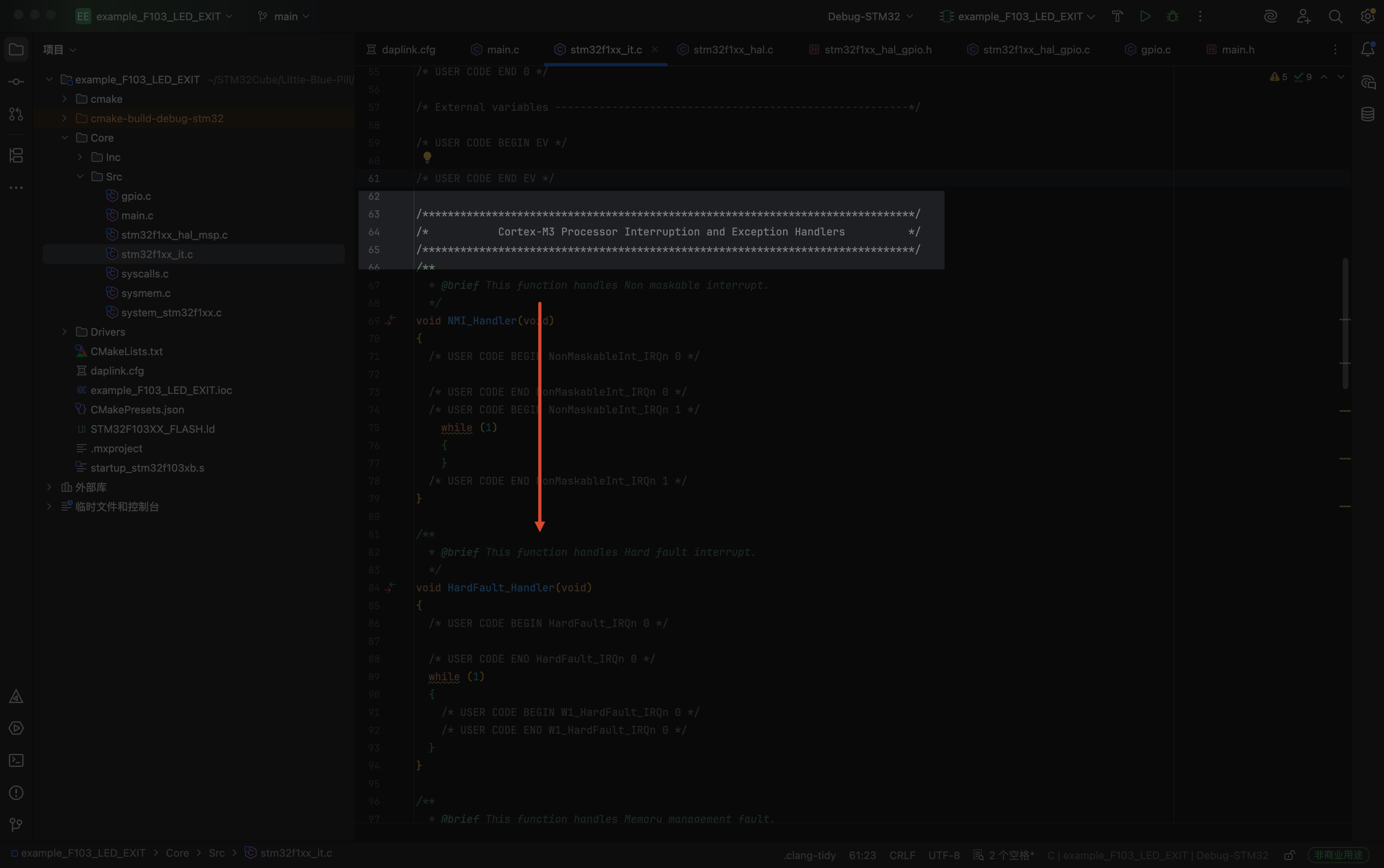1384x868 pixels.
Task: Expand the cmake folder
Action: [65, 99]
